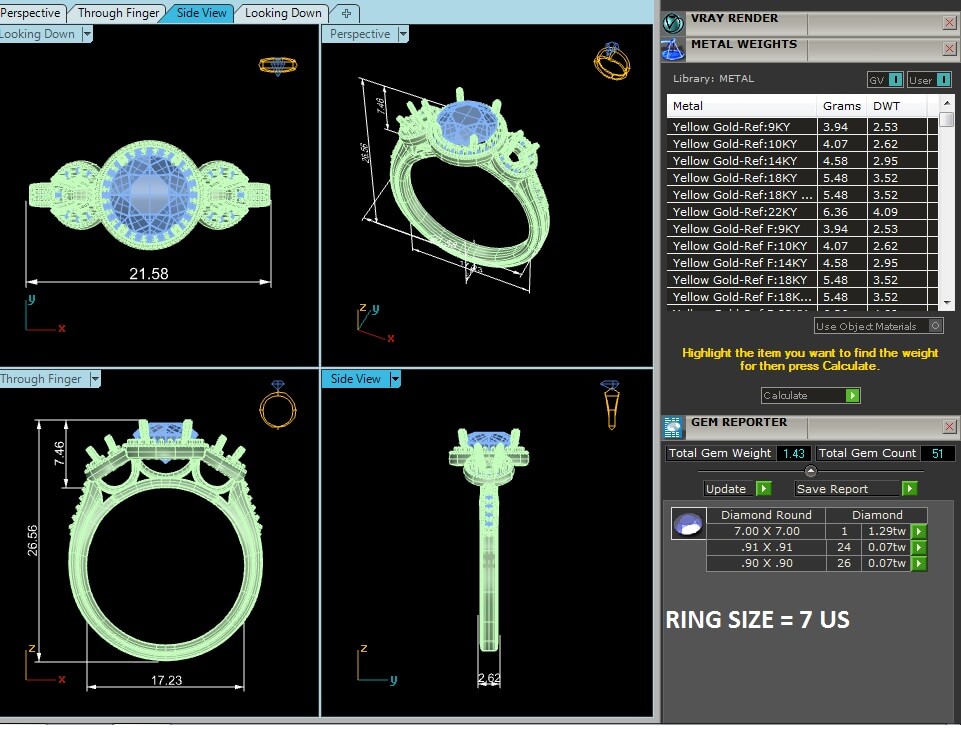Click the Update button in Gem Reporter
Image resolution: width=961 pixels, height=729 pixels.
[x=737, y=489]
